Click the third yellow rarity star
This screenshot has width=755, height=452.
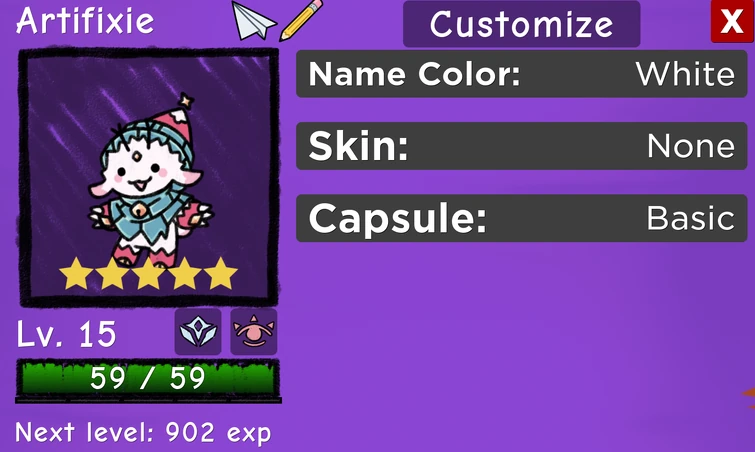[x=148, y=273]
